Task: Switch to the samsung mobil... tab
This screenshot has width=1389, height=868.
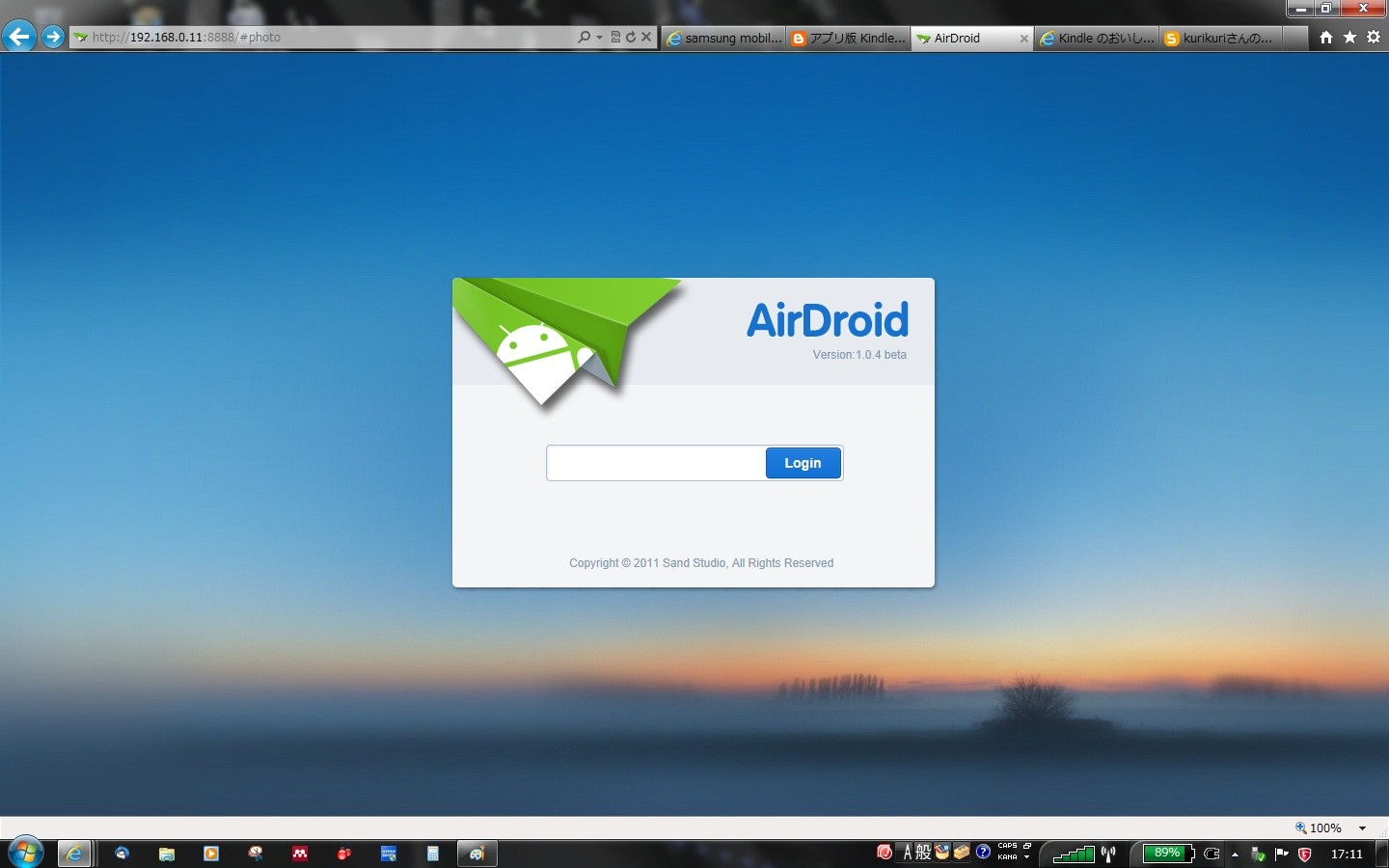Action: 724,38
